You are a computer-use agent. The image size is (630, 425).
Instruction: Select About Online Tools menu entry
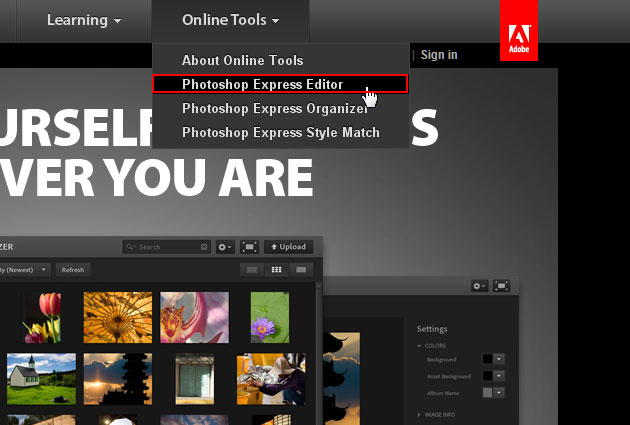[242, 60]
